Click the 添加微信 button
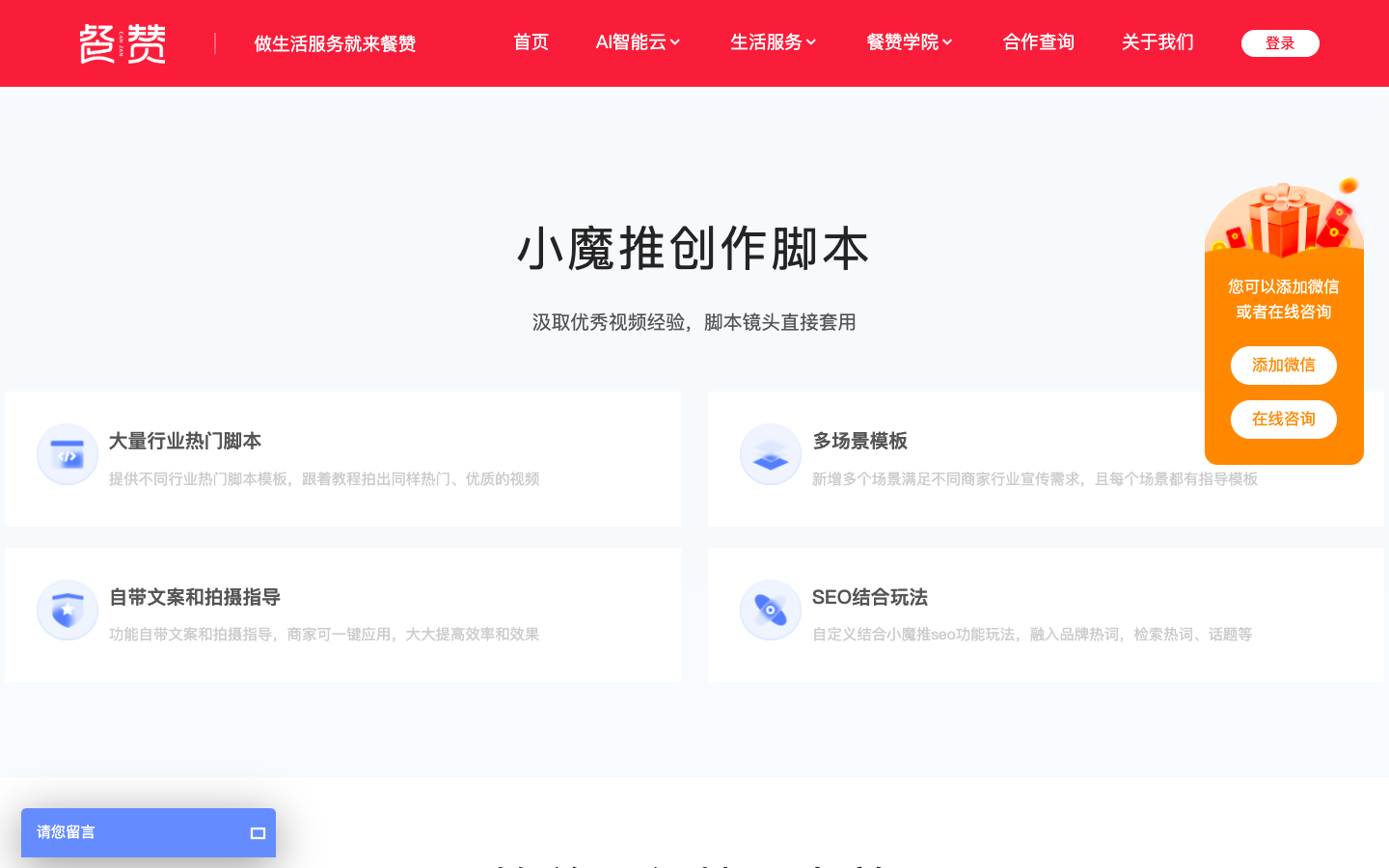Screen dimensions: 1389x868 coord(1283,366)
